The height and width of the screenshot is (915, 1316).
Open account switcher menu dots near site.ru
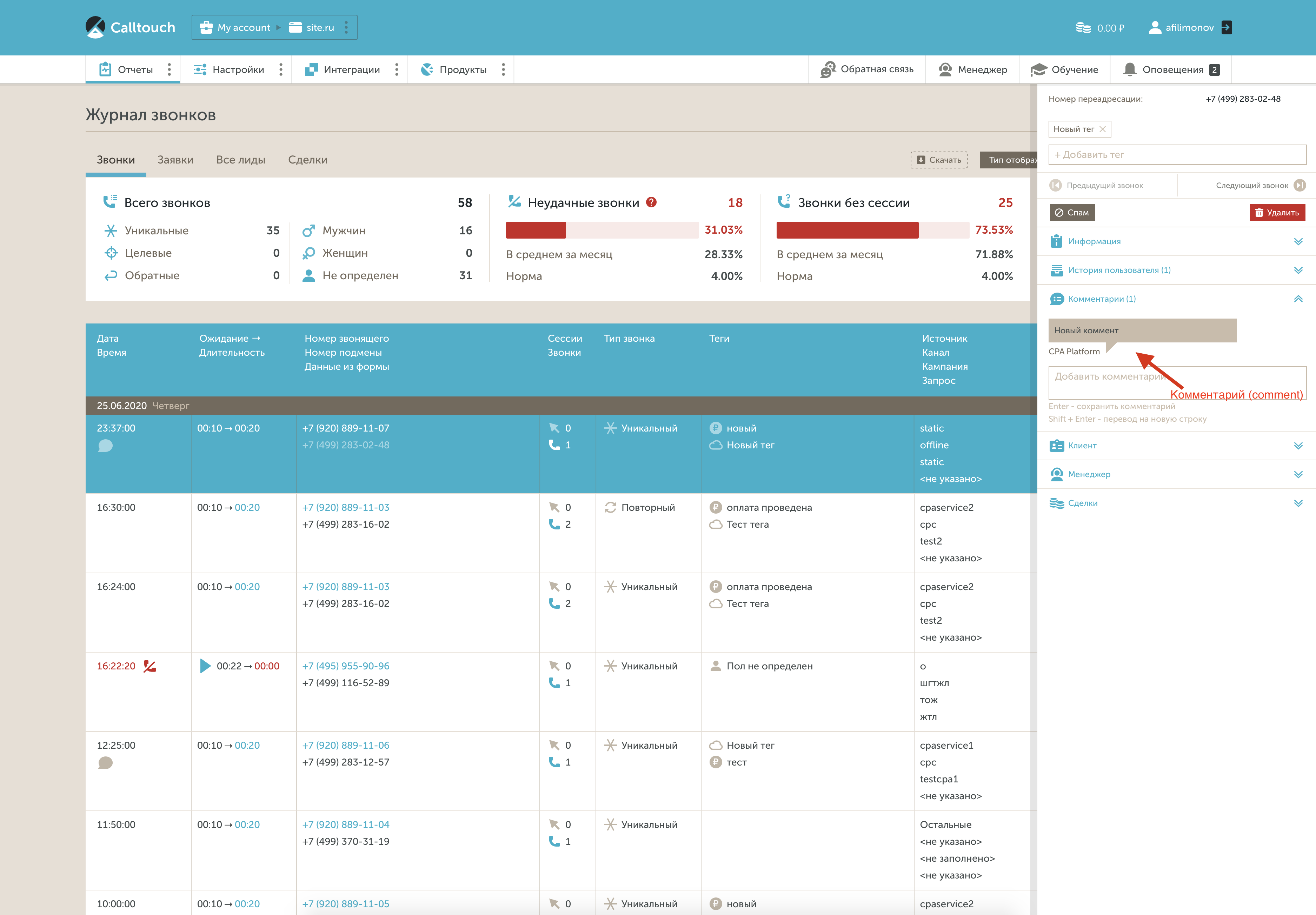(346, 27)
